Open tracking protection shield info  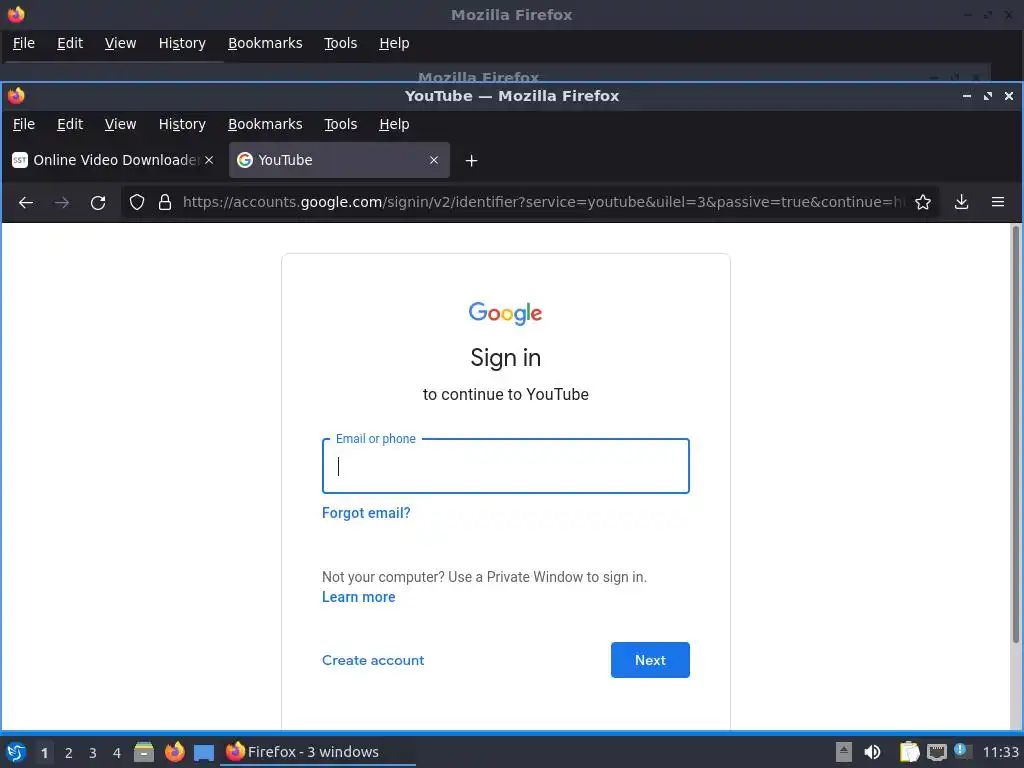(136, 202)
